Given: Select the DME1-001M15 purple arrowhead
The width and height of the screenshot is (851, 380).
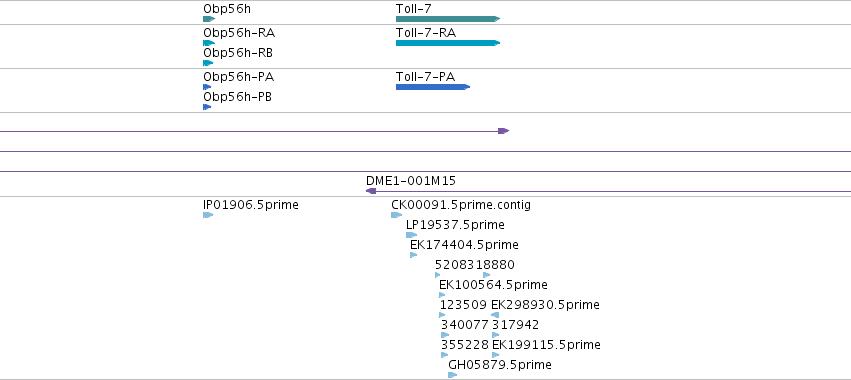Looking at the screenshot, I should pos(371,191).
